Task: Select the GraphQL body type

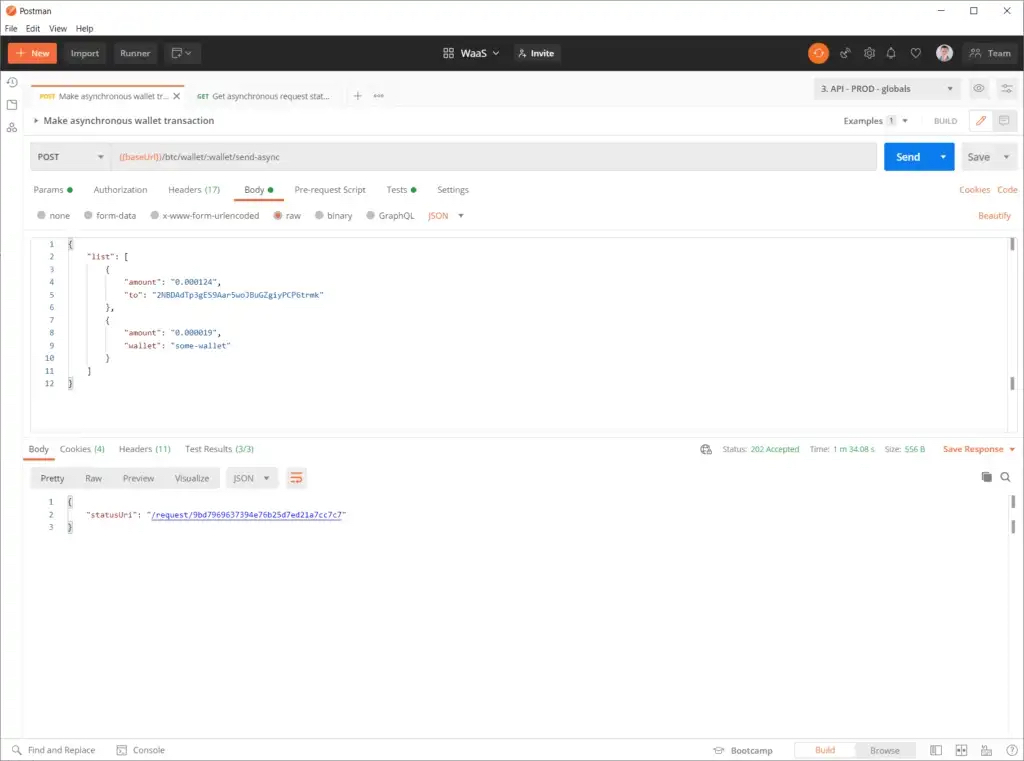Action: point(390,216)
